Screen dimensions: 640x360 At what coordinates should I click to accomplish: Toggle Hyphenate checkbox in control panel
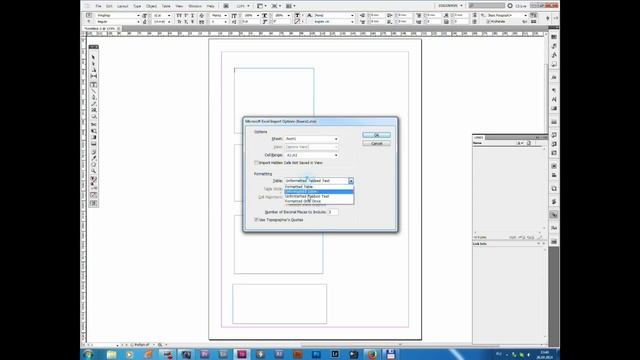pos(488,22)
